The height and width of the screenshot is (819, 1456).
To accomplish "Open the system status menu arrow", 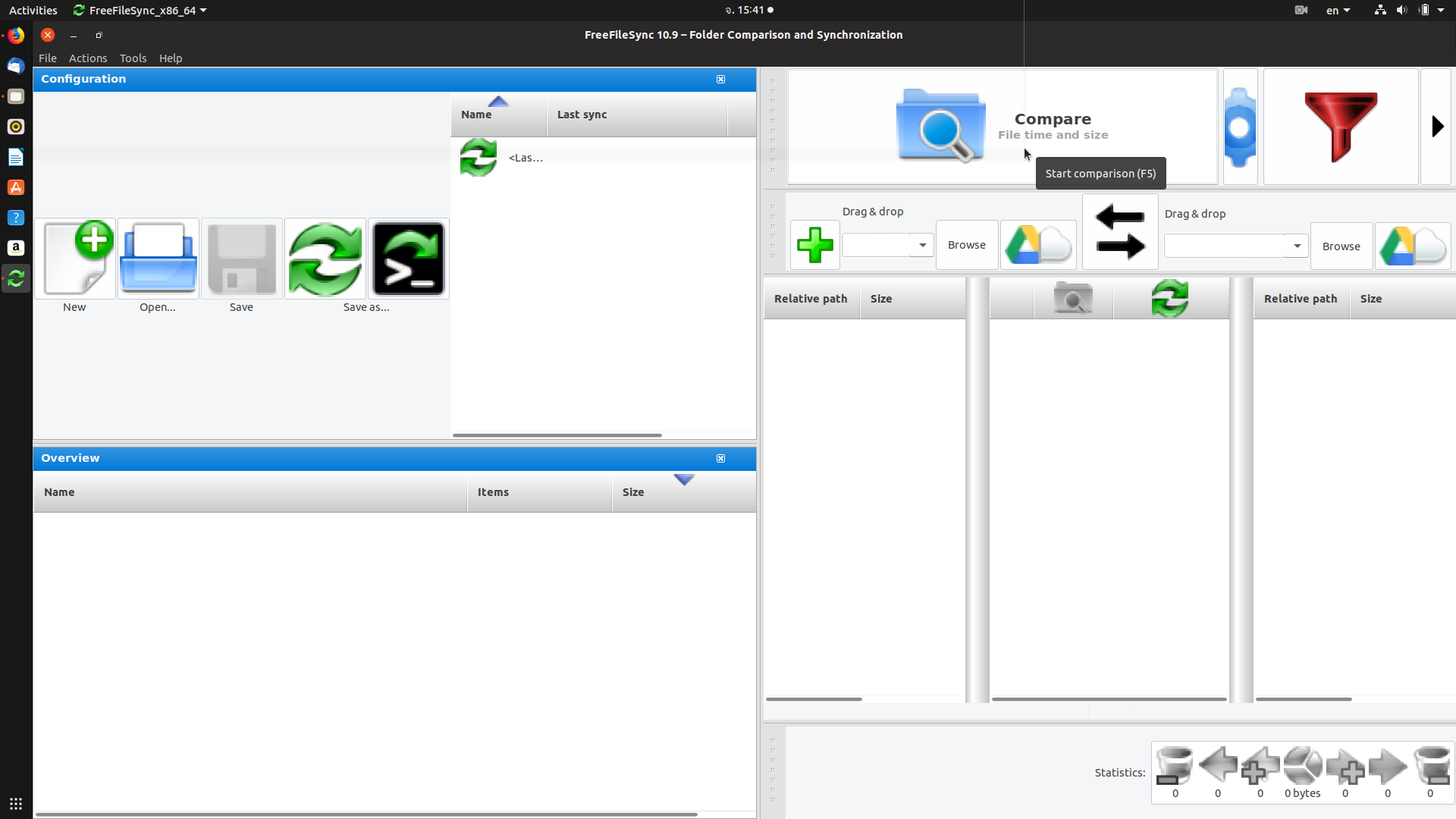I will (1441, 11).
